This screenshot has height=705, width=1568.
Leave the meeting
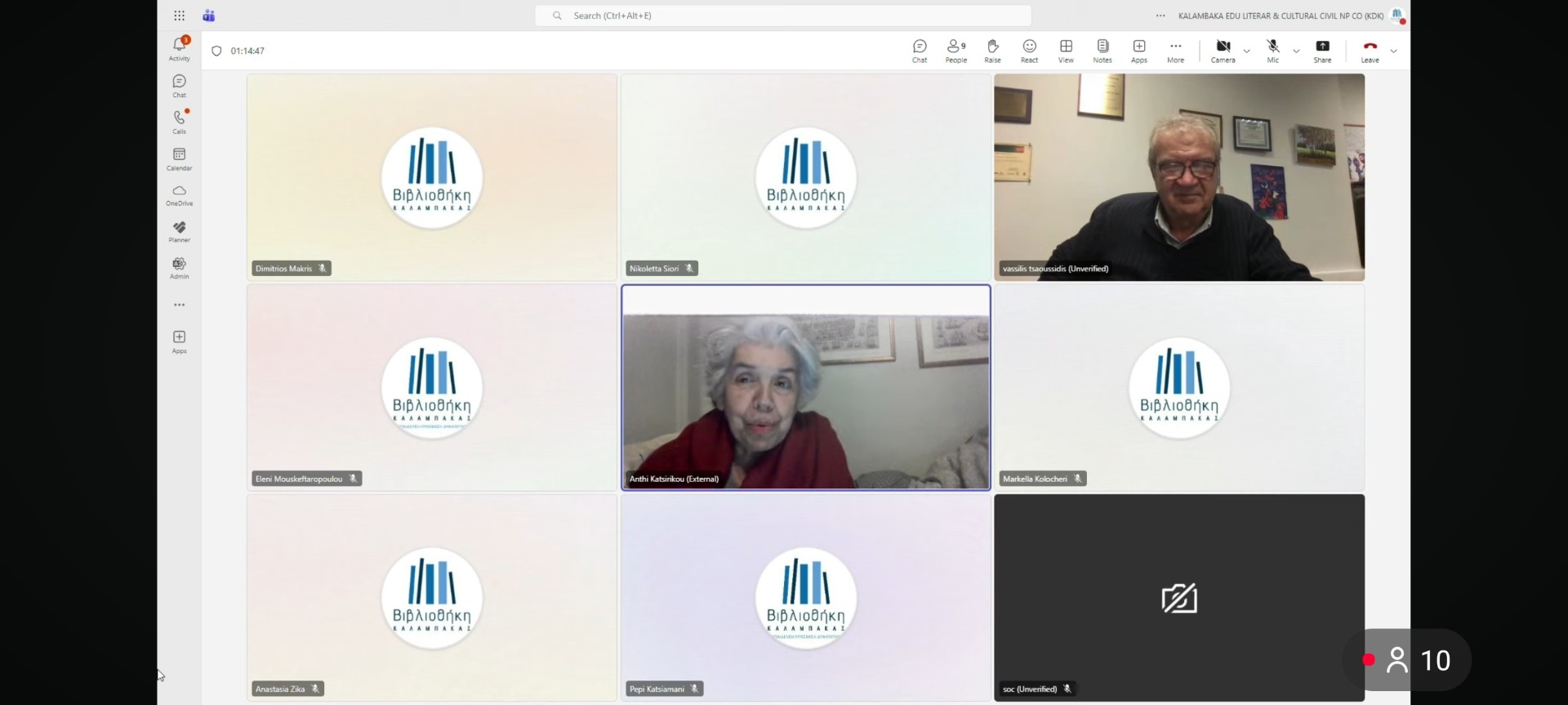click(1370, 50)
